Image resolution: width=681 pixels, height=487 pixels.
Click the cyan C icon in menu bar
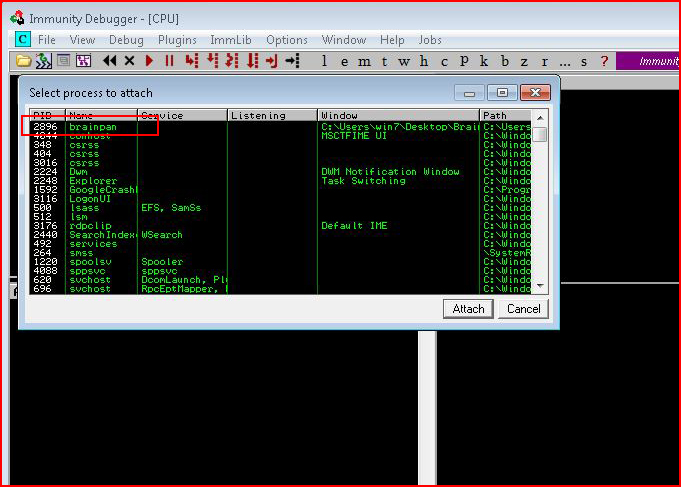point(23,40)
